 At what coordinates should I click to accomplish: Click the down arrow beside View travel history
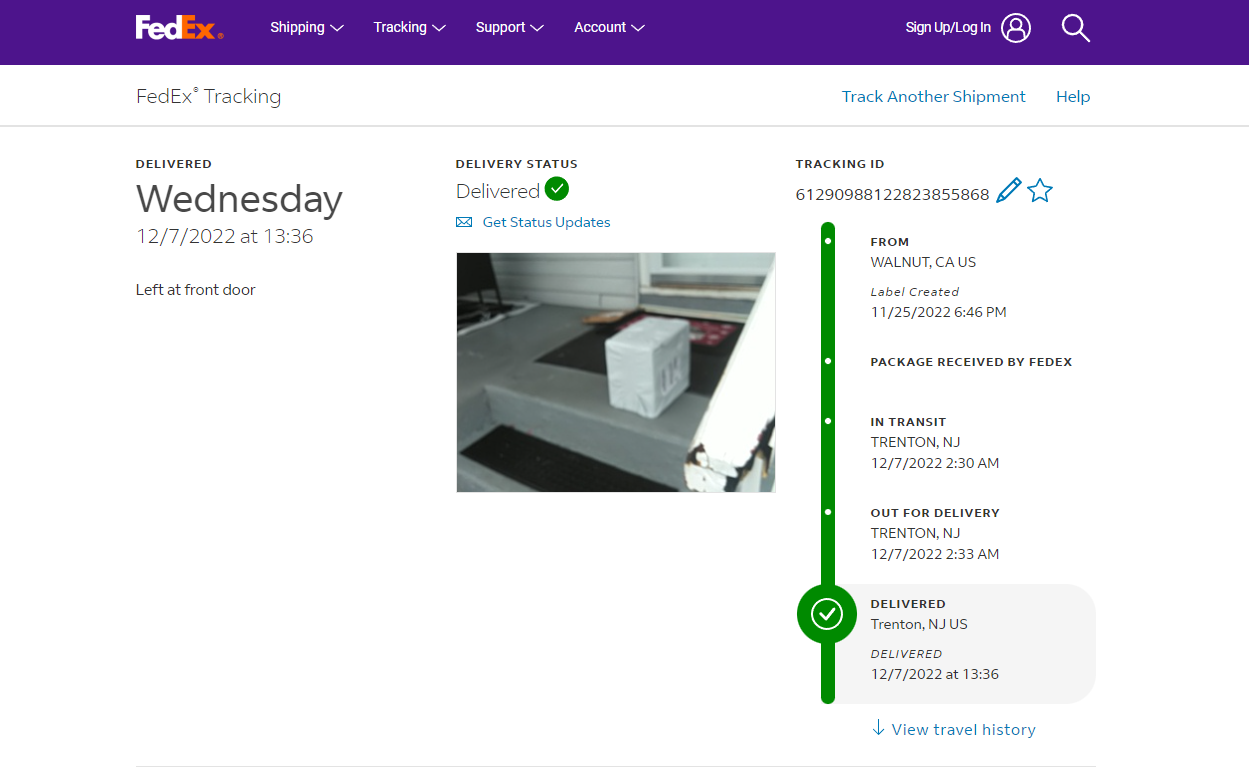878,728
